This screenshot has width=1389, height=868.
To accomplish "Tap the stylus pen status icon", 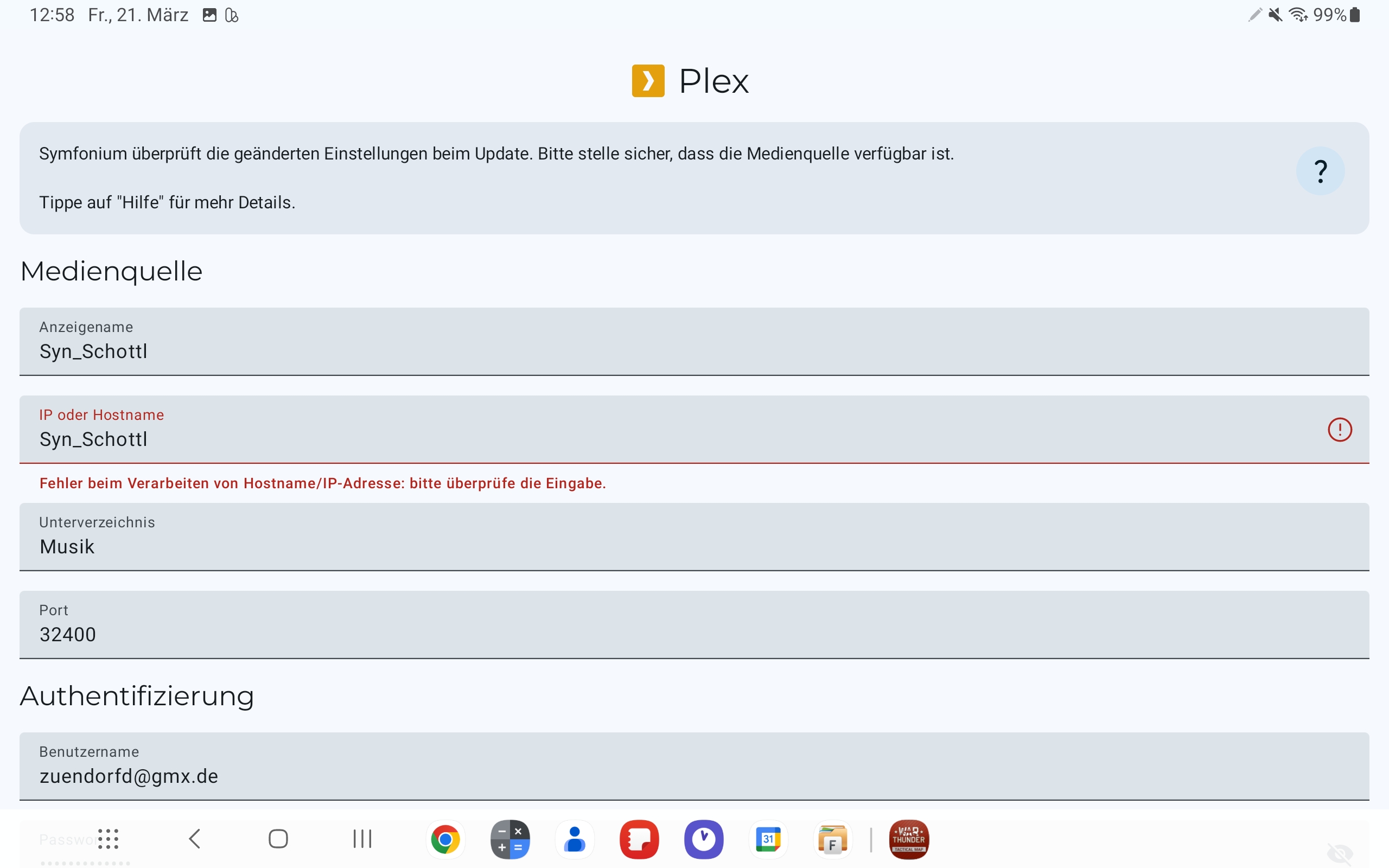I will (x=1256, y=15).
